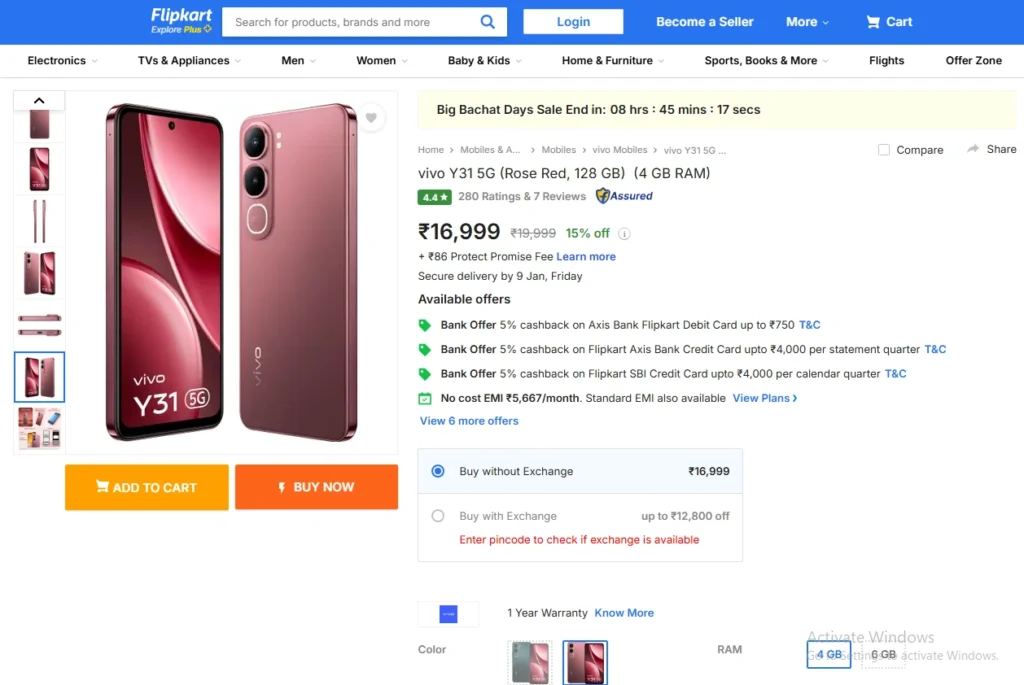1024x685 pixels.
Task: Click the Share arrow icon
Action: point(973,149)
